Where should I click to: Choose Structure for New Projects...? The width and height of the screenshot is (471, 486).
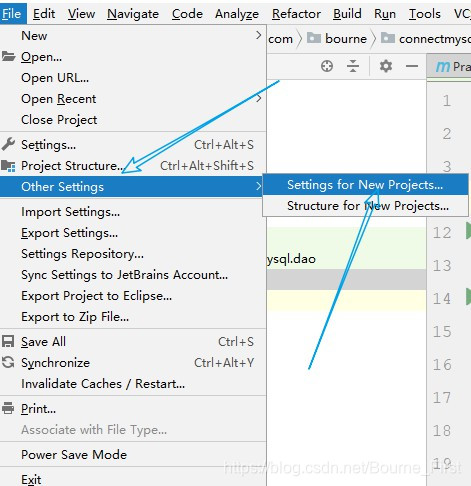click(365, 205)
